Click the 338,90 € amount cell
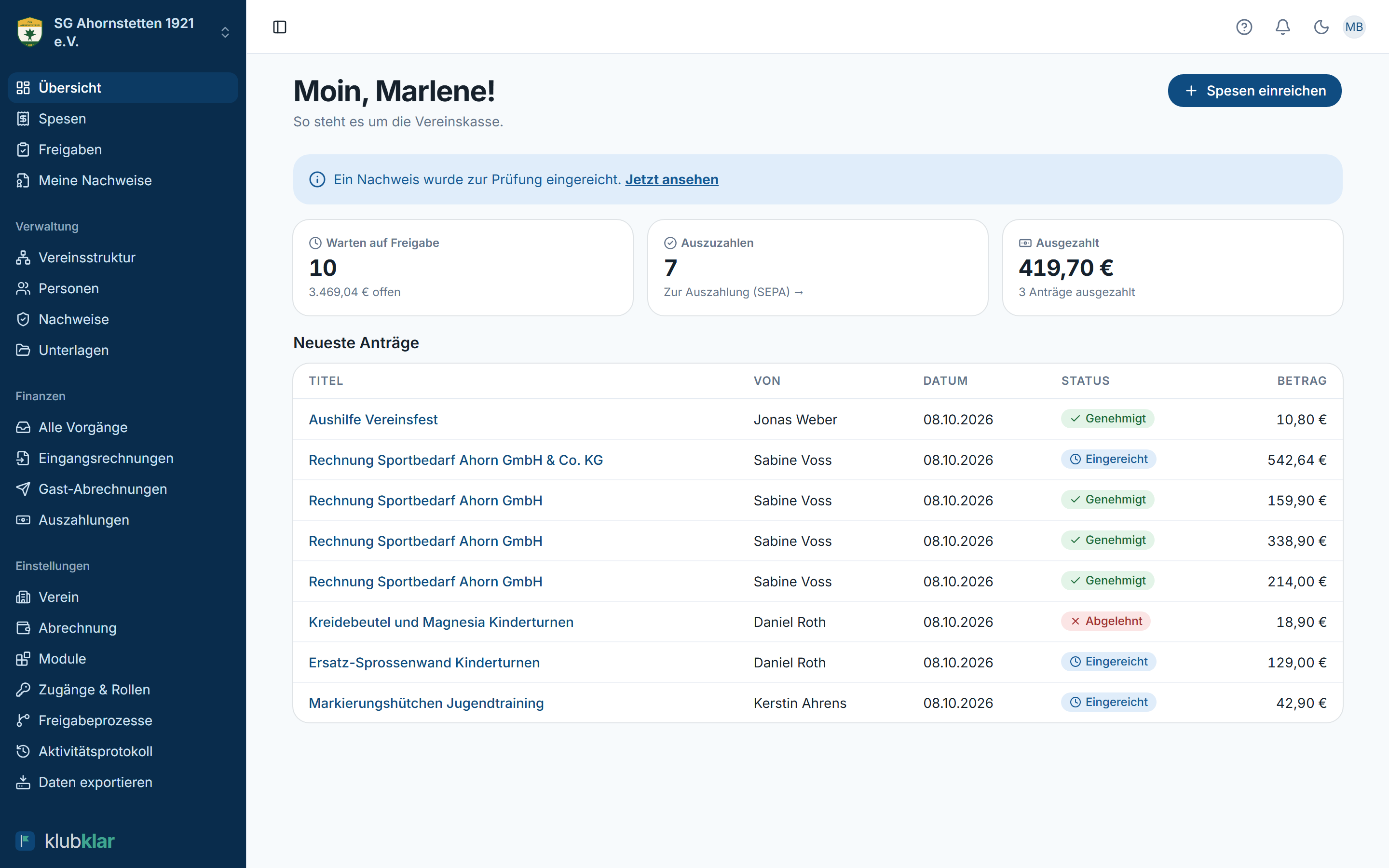Screen dimensions: 1389x868 pyautogui.click(x=1296, y=542)
